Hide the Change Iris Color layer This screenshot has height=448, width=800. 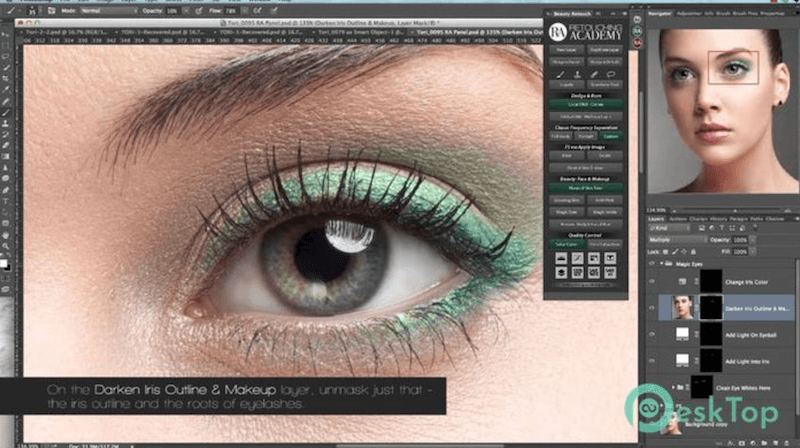[x=652, y=282]
